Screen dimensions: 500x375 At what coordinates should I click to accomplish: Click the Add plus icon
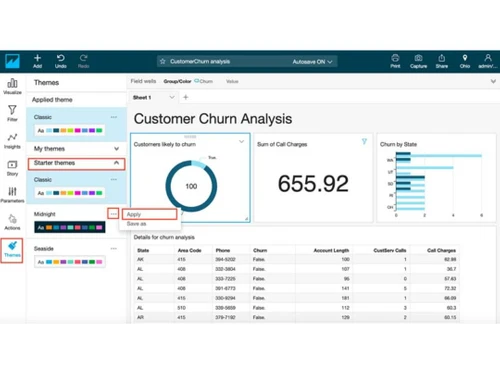37,58
